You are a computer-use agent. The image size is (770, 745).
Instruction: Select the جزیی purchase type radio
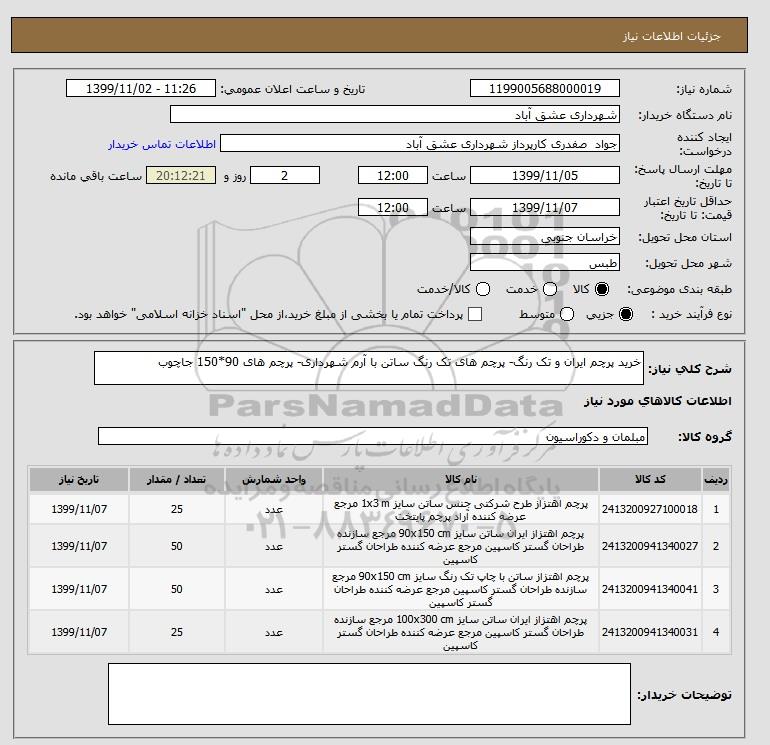[x=626, y=314]
